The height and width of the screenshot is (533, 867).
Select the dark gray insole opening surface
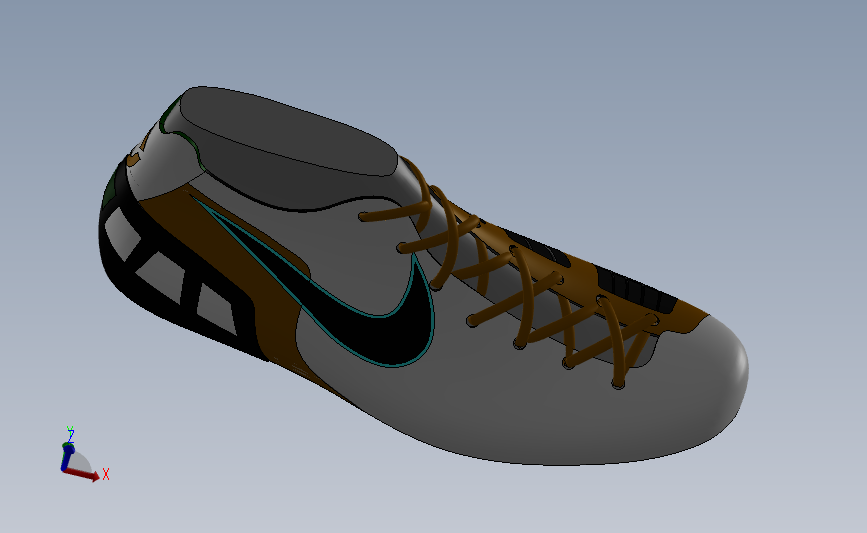[x=288, y=130]
